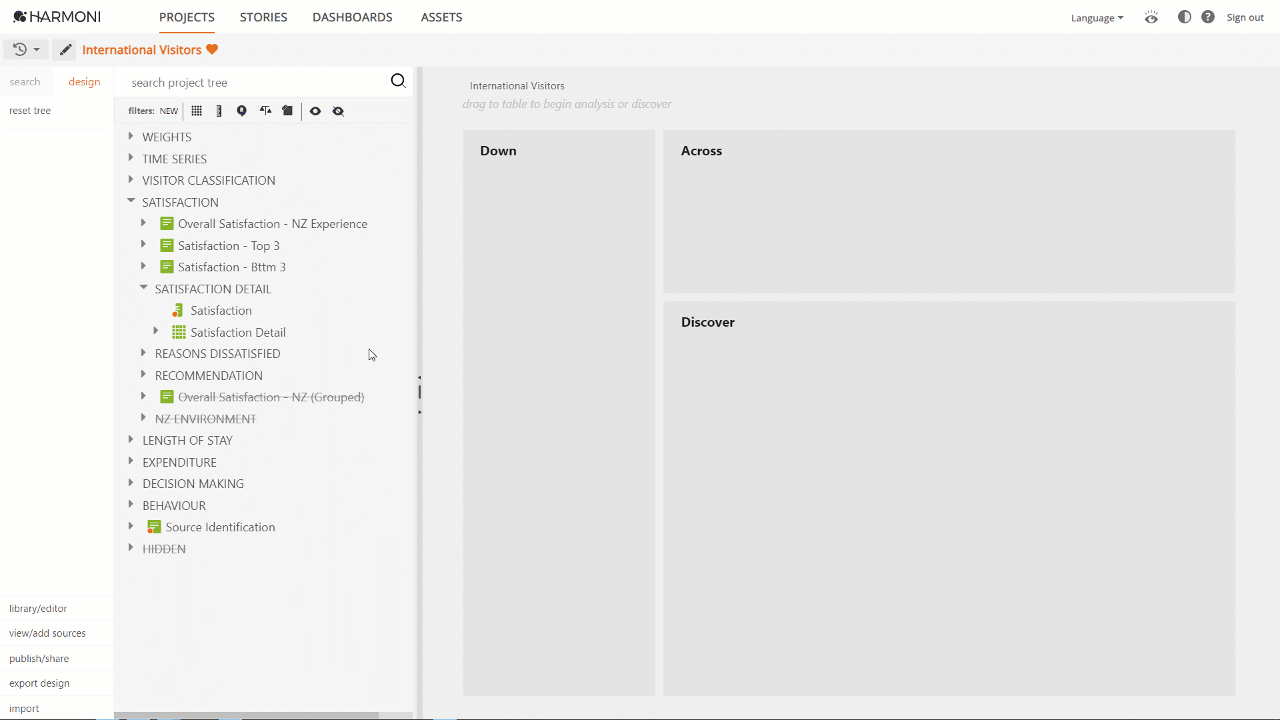Expand the VISITOR CLASSIFICATION folder
This screenshot has height=720, width=1280.
(x=131, y=180)
